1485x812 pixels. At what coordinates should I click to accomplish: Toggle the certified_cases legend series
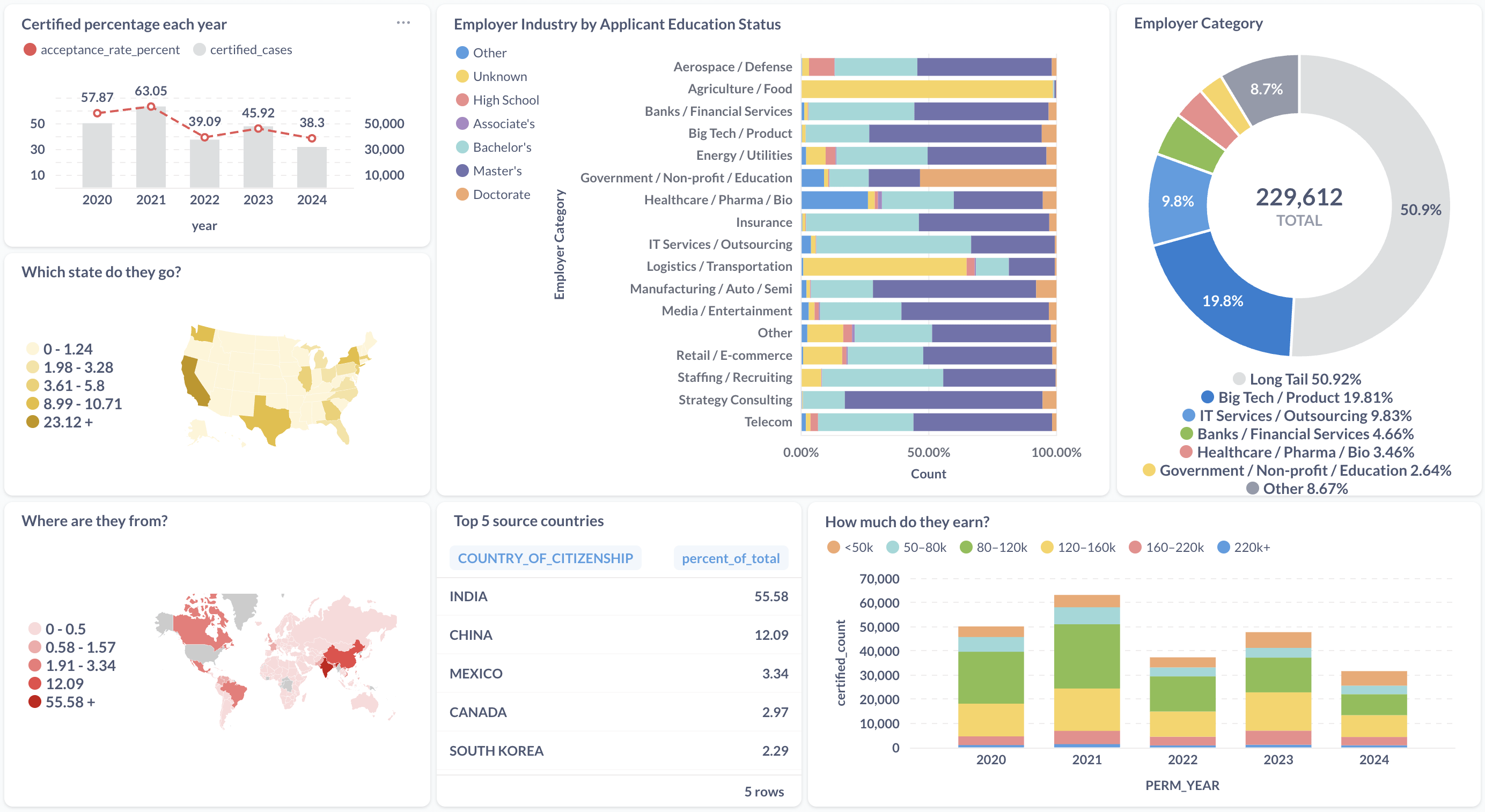[x=242, y=49]
